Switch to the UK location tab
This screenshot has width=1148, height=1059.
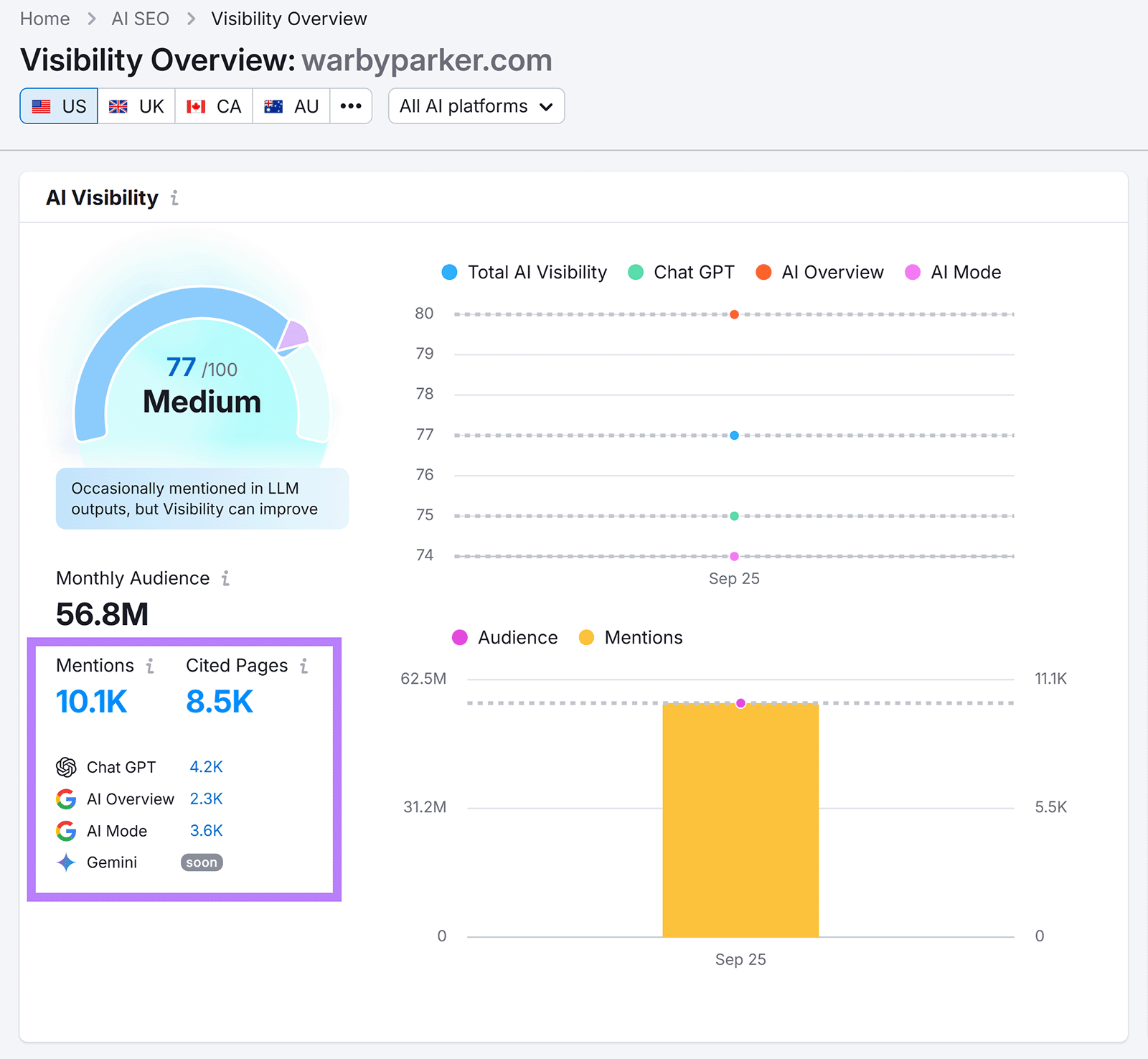(136, 106)
